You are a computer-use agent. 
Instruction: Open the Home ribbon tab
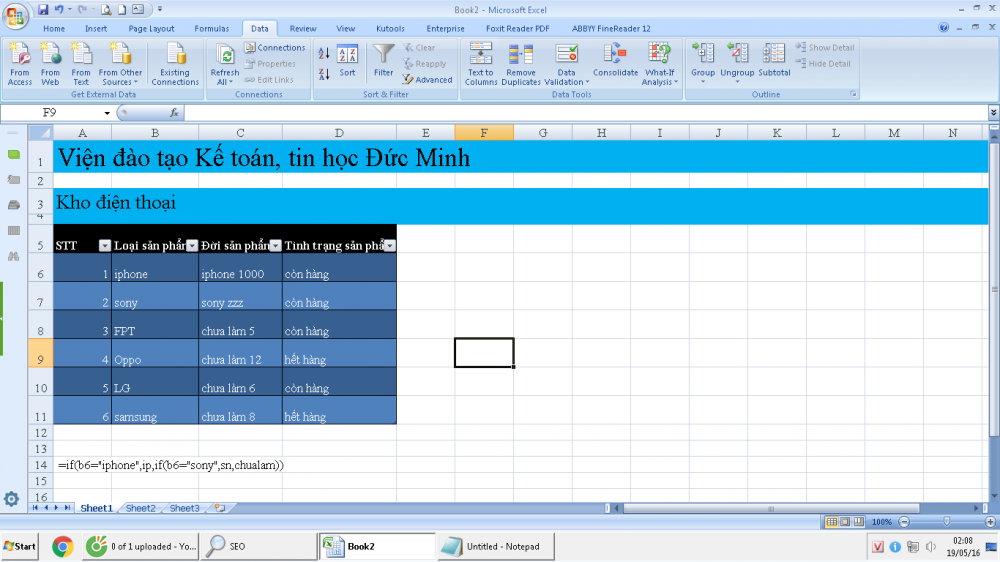54,28
